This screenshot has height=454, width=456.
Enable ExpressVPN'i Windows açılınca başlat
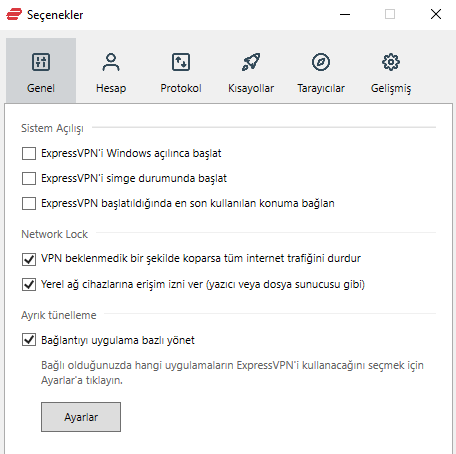coord(29,154)
